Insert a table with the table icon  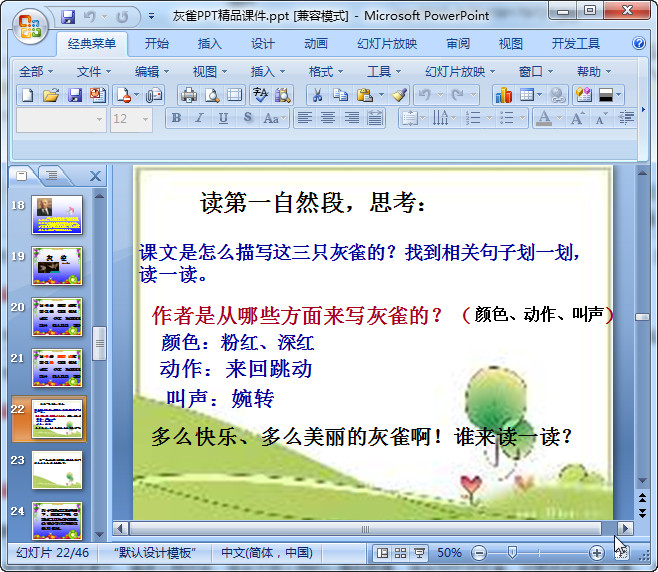pos(527,95)
